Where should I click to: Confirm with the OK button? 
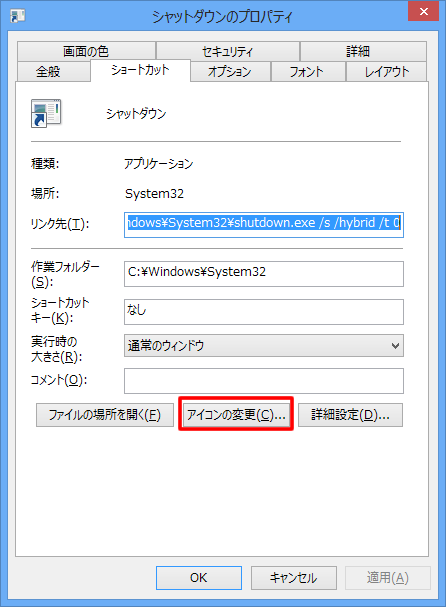click(x=199, y=578)
